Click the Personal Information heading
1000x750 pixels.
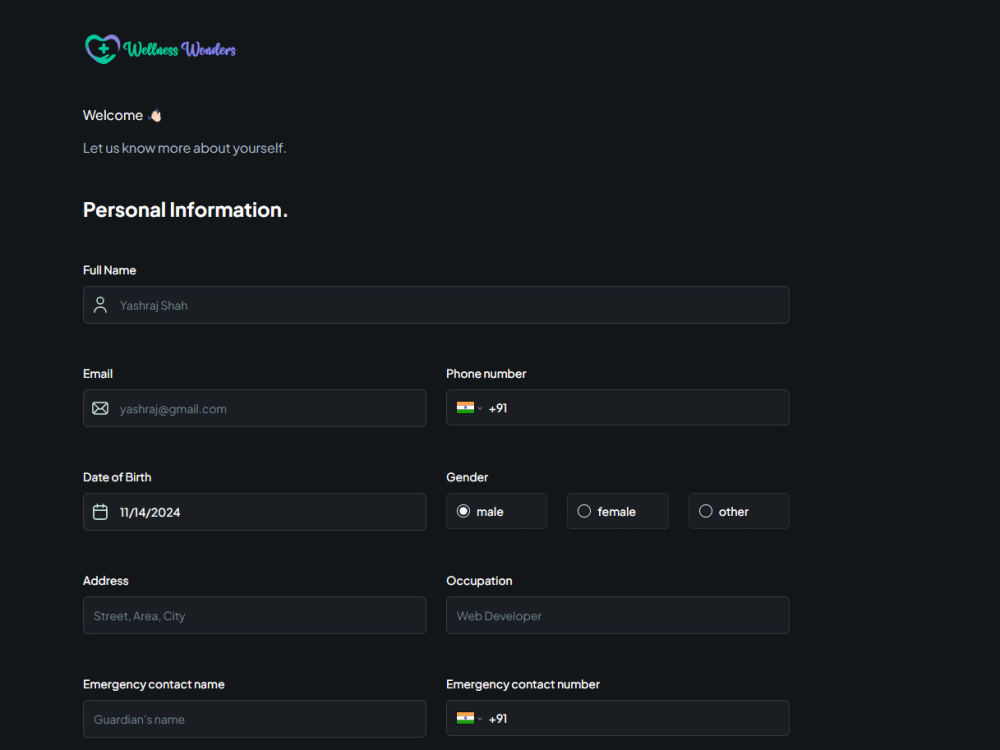point(185,210)
